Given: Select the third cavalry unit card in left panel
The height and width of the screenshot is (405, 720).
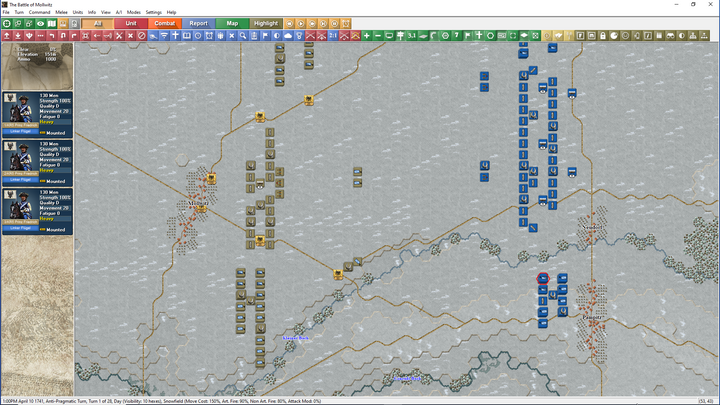Looking at the screenshot, I should click(37, 211).
